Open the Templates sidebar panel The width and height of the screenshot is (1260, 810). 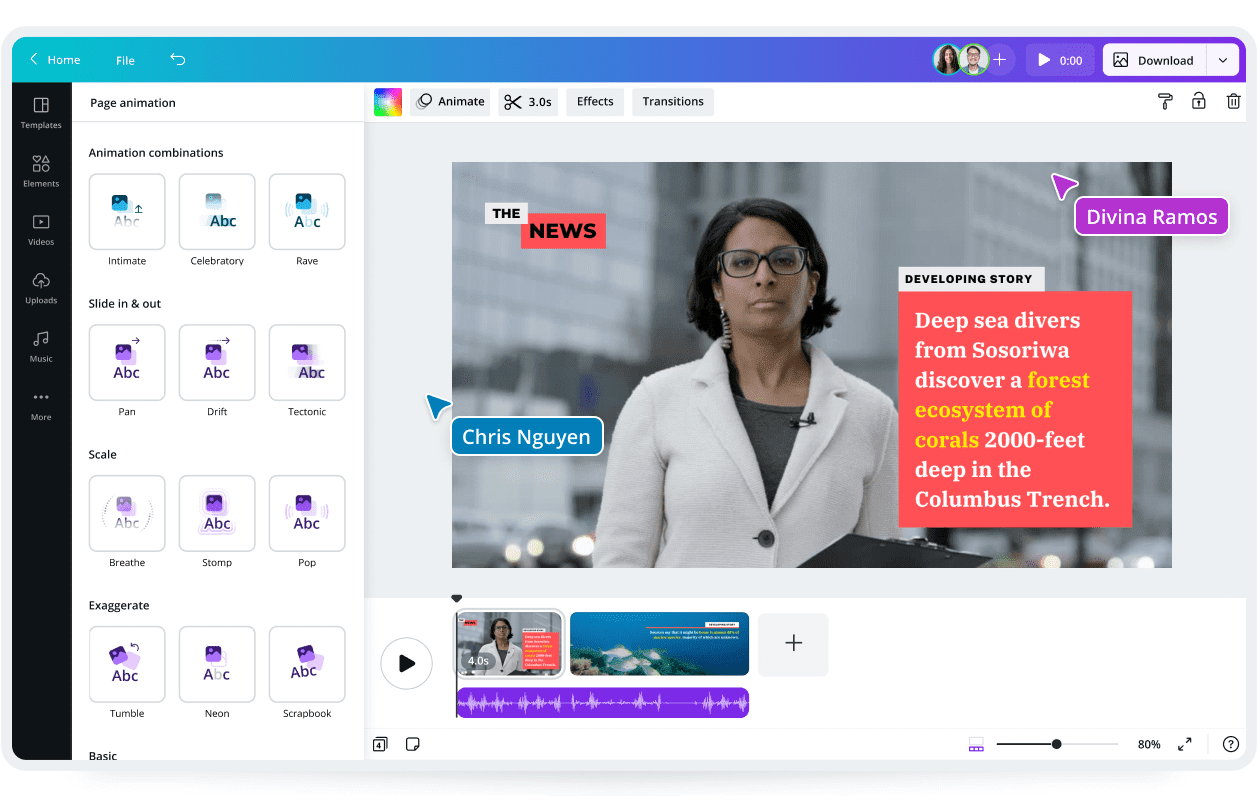pos(41,112)
